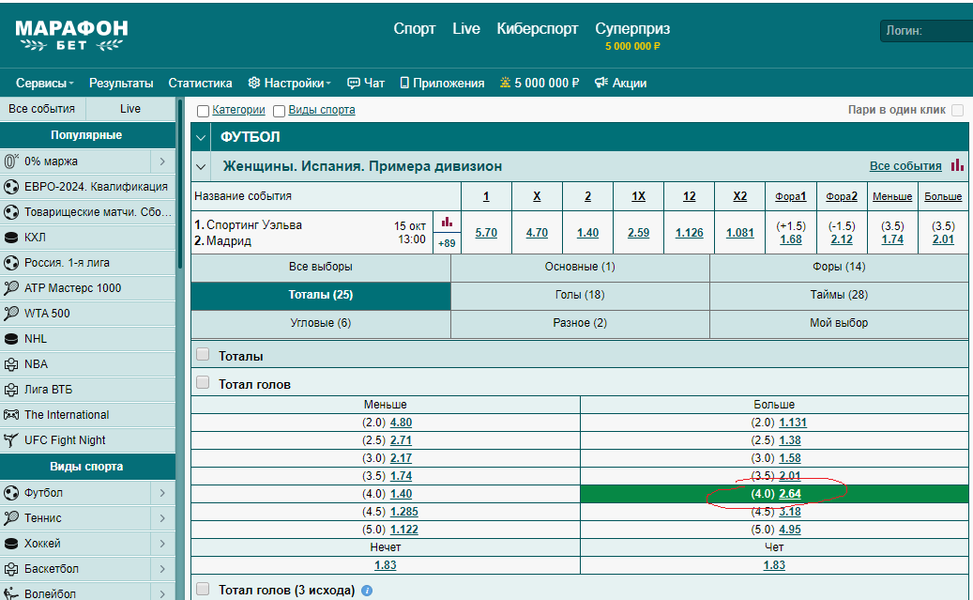This screenshot has width=973, height=600.
Task: Click the 5.70 odds for outcome 1
Action: [x=486, y=232]
